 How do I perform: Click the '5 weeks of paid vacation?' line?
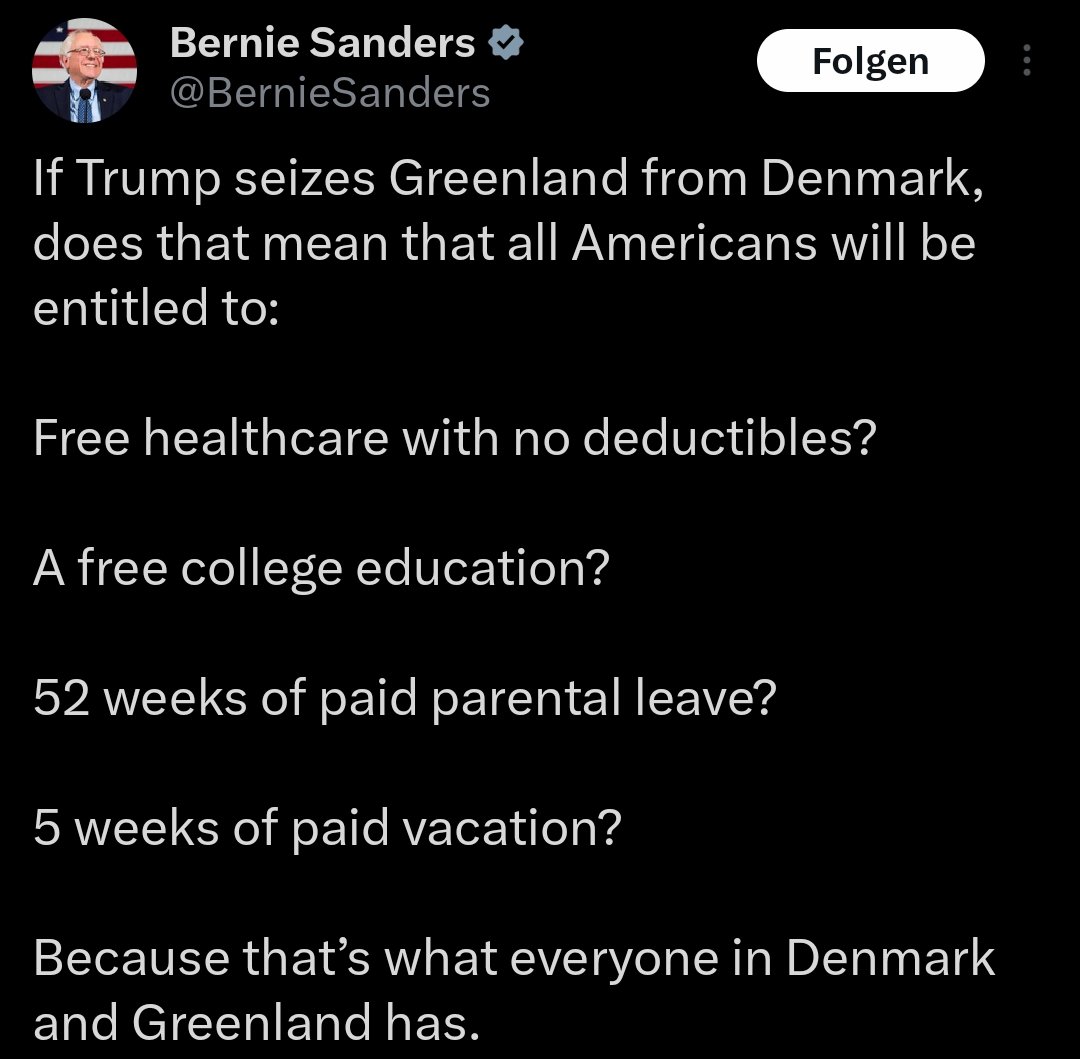[x=327, y=829]
